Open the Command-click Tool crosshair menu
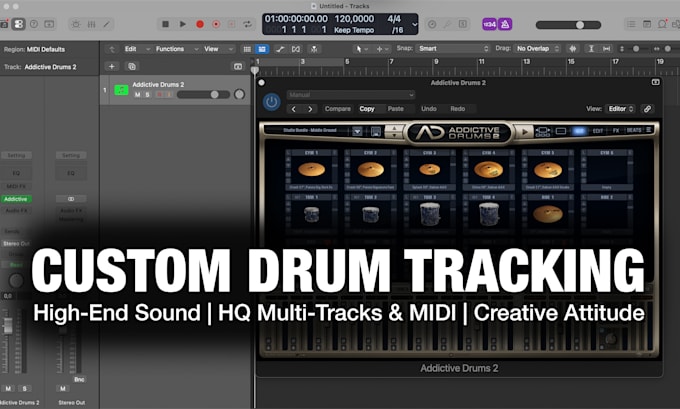Viewport: 680px width, 409px height. point(382,49)
